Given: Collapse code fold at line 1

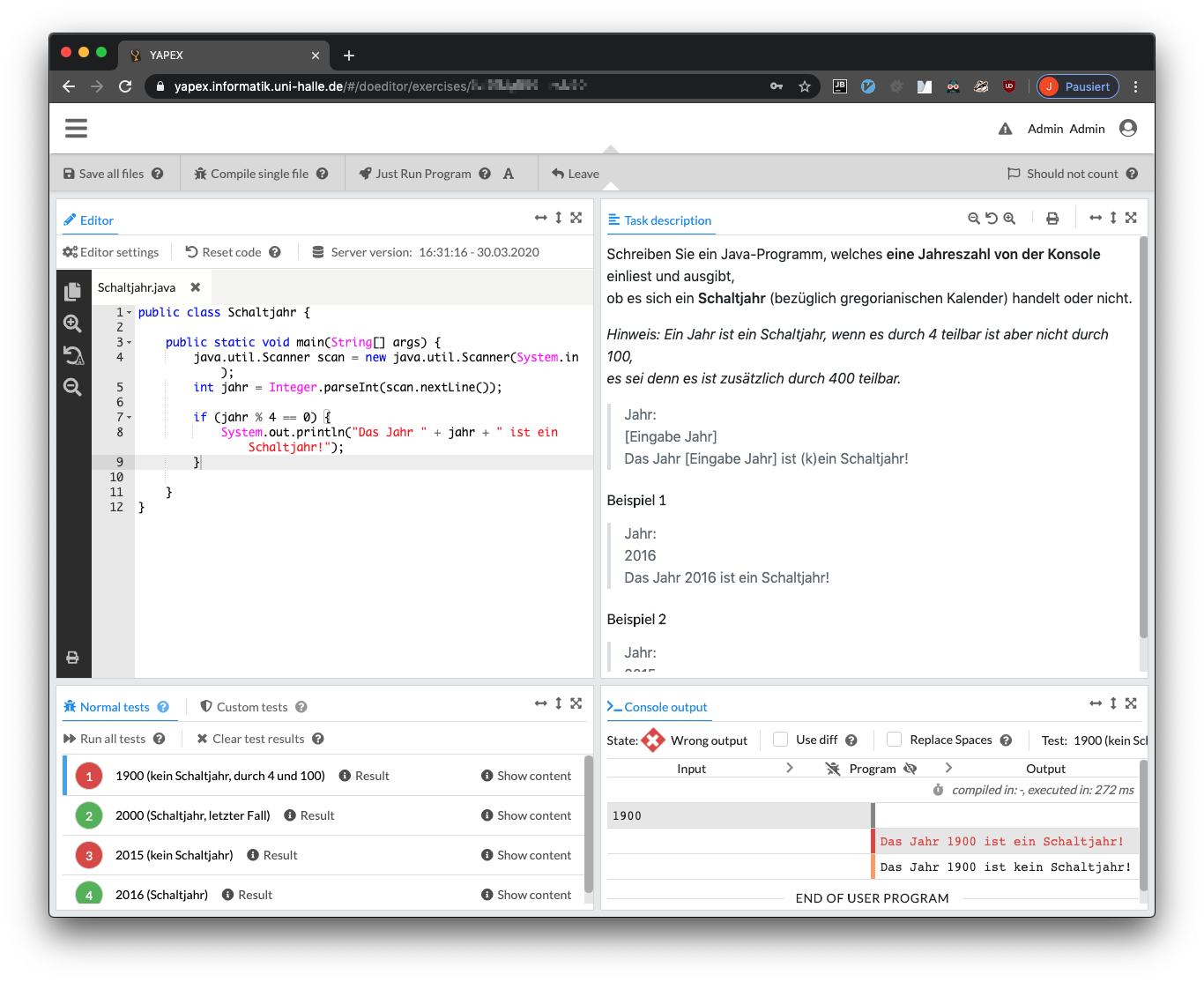Looking at the screenshot, I should click(130, 313).
